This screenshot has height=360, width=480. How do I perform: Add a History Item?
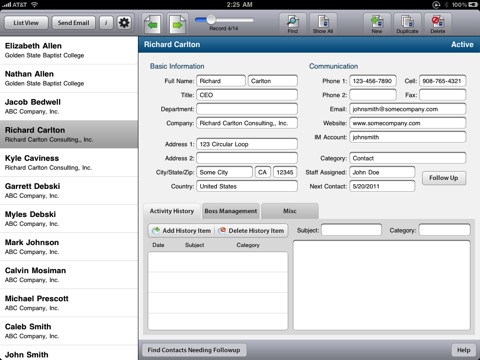(182, 231)
